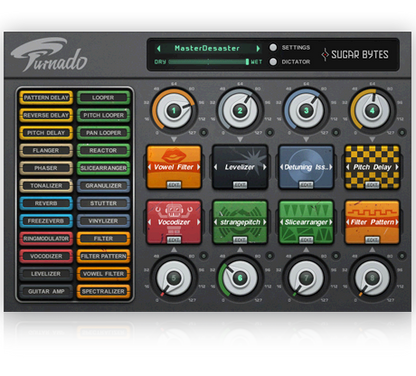Click knob number 2
Image resolution: width=416 pixels, height=376 pixels.
[x=240, y=110]
